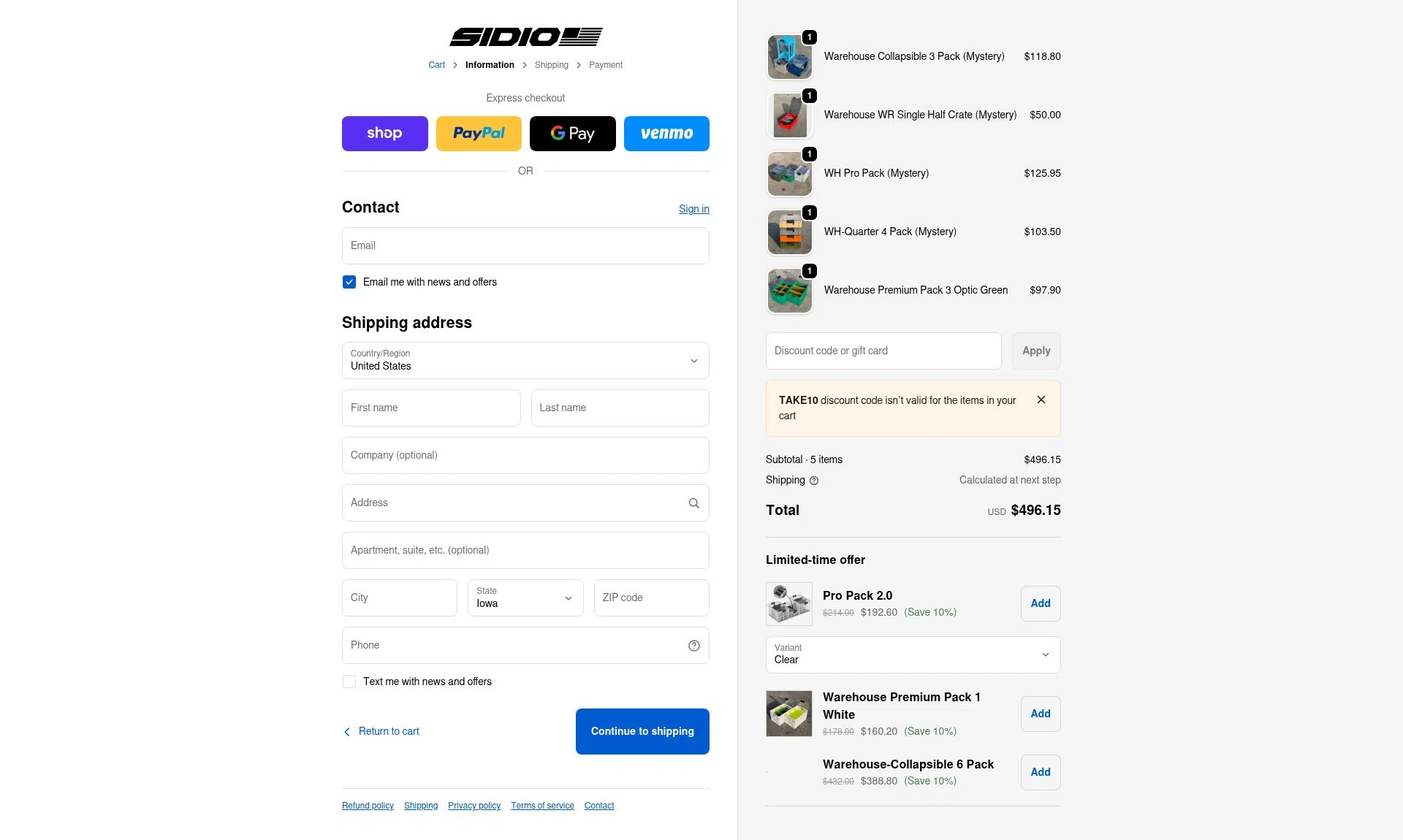Pay with PayPal express checkout

(x=479, y=133)
